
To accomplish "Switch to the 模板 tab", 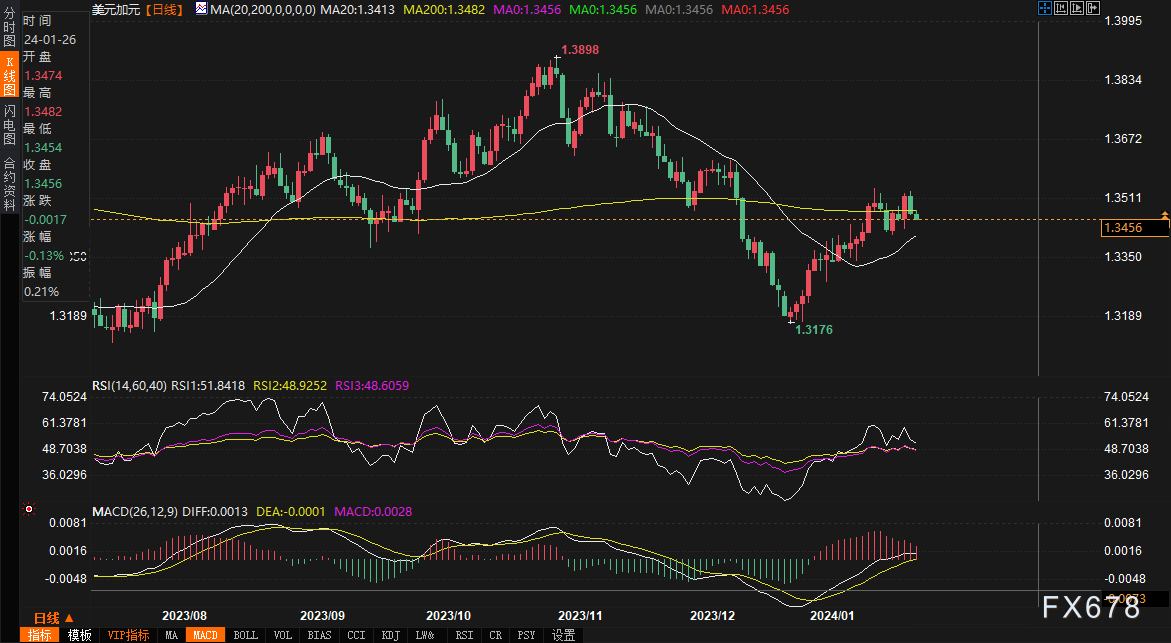I will pos(80,635).
